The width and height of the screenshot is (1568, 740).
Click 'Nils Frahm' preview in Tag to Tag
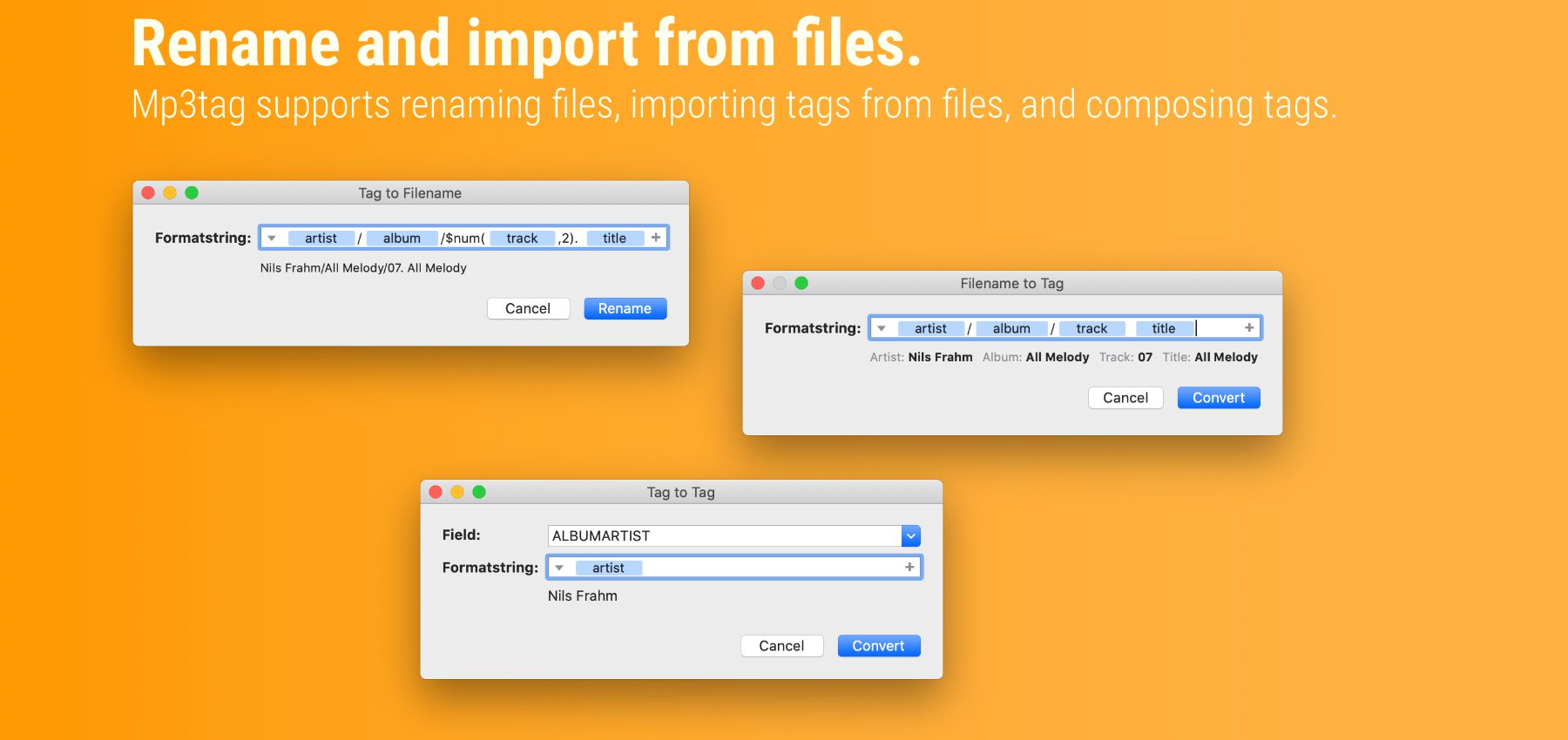click(x=583, y=596)
